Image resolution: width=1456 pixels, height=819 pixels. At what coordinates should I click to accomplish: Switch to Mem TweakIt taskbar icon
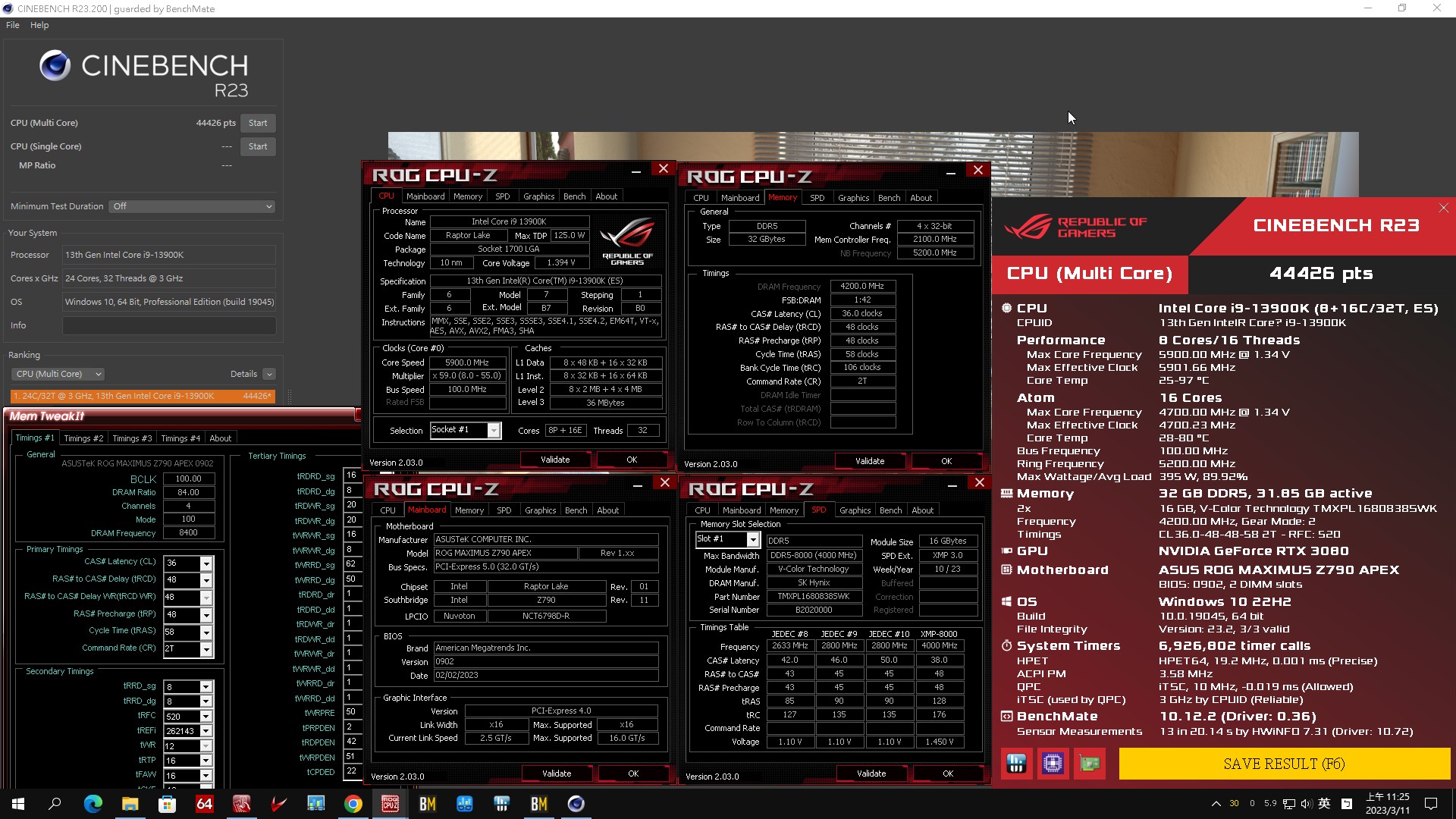[x=241, y=804]
